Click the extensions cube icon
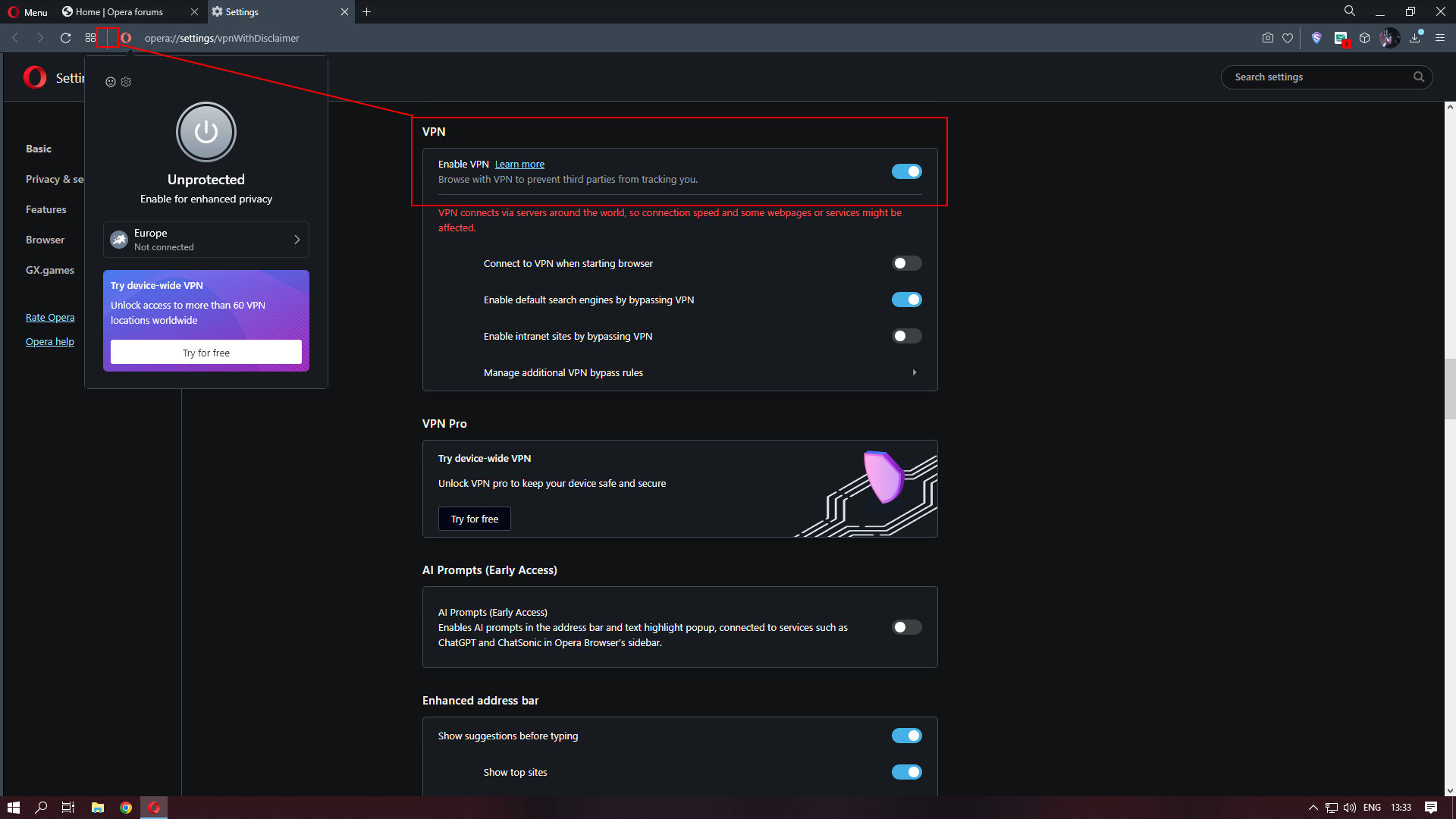Screen dimensions: 1456x819 pyautogui.click(x=1364, y=38)
